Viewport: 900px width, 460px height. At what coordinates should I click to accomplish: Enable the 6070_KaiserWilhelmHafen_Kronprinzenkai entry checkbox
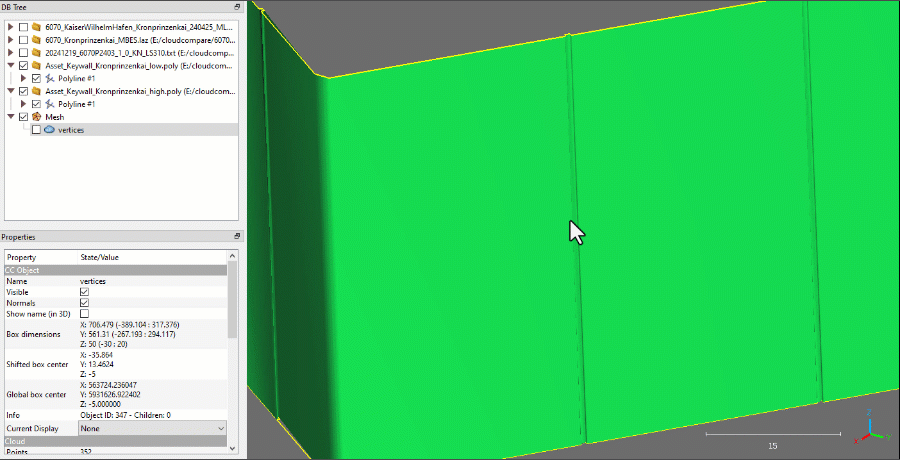pyautogui.click(x=24, y=27)
